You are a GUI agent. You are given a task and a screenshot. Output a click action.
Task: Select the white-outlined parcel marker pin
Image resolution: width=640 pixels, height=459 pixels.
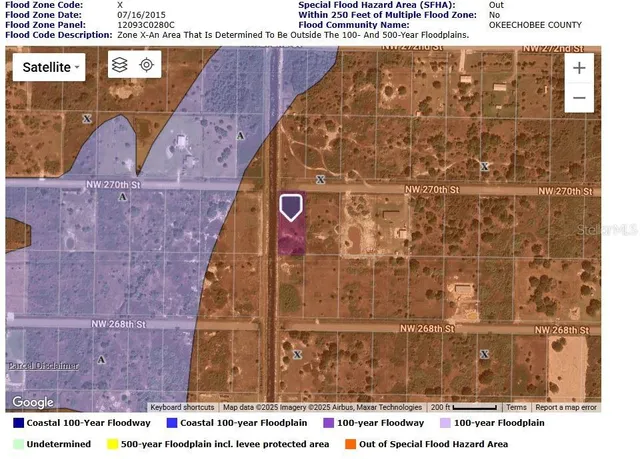point(290,207)
